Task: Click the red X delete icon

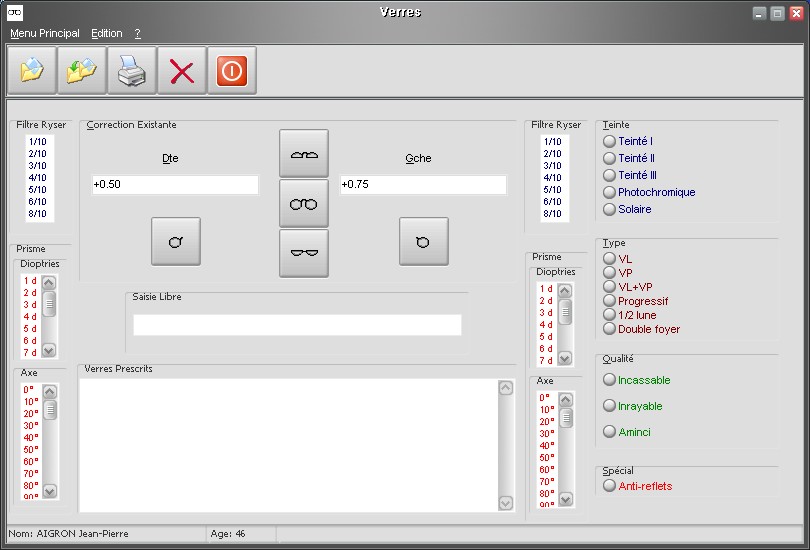Action: coord(182,70)
